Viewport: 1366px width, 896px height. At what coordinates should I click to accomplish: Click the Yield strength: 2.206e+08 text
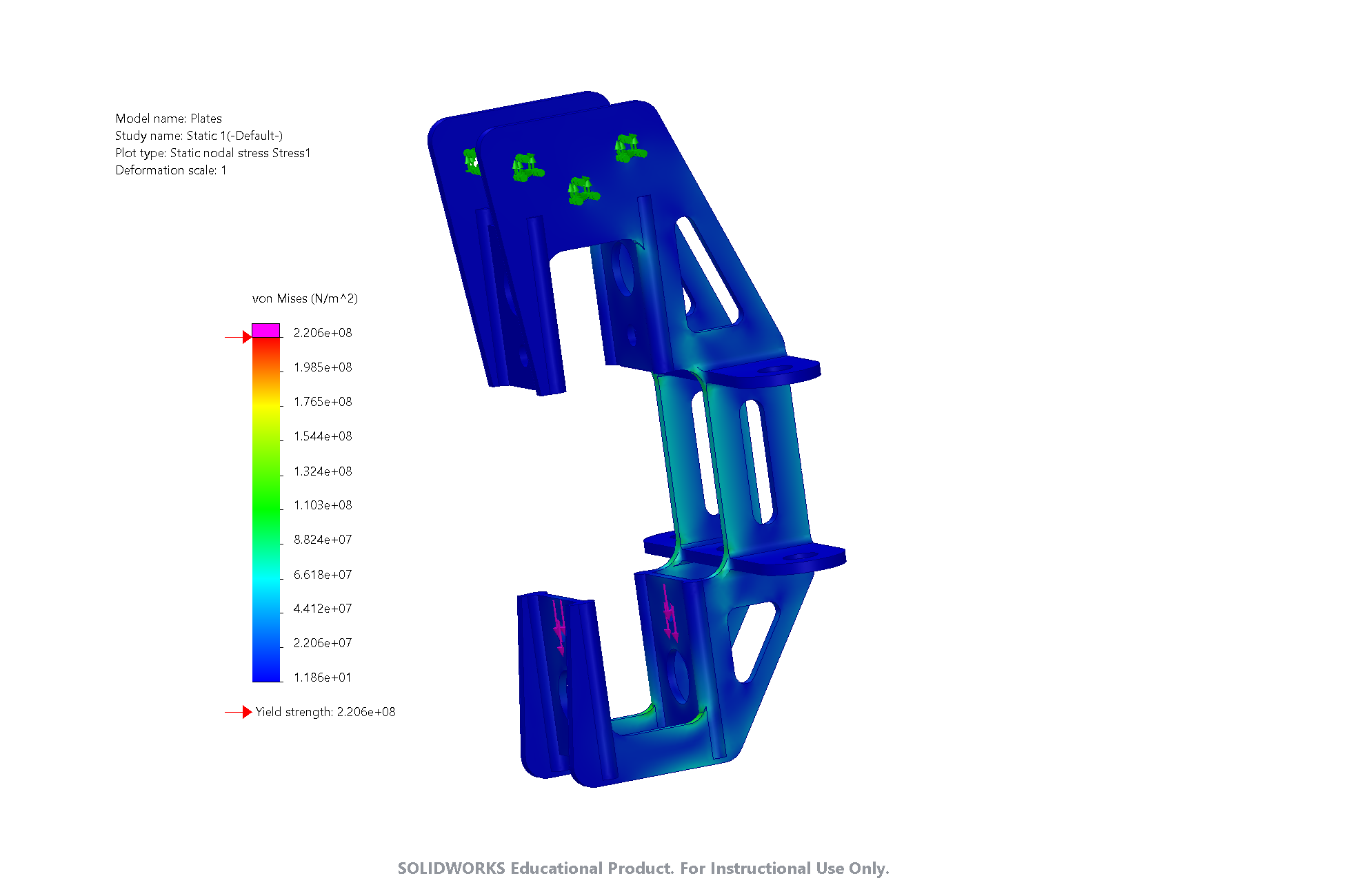pos(325,712)
